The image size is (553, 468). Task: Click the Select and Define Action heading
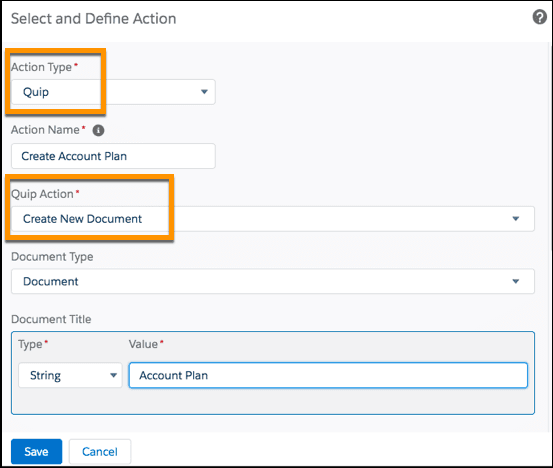[x=93, y=19]
